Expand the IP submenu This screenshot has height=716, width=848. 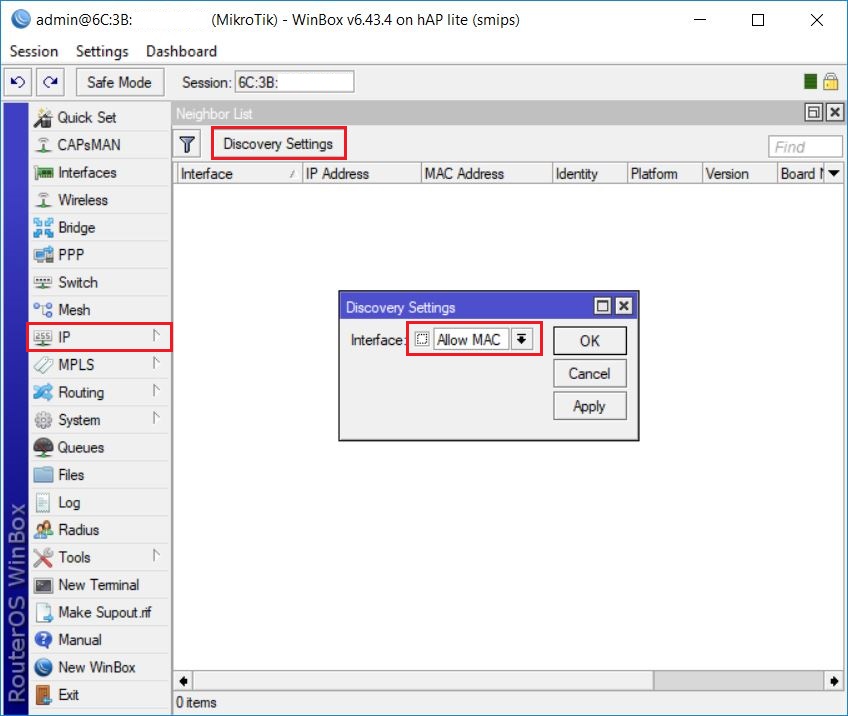pos(156,336)
